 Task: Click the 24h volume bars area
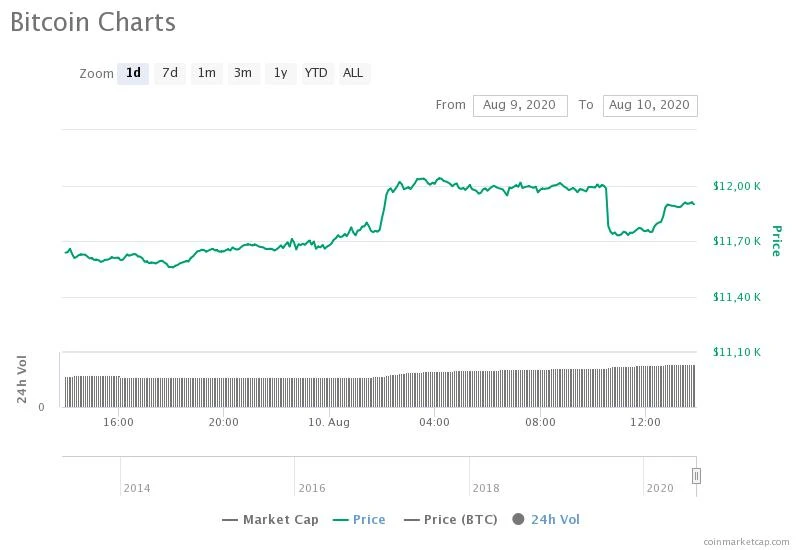click(380, 390)
